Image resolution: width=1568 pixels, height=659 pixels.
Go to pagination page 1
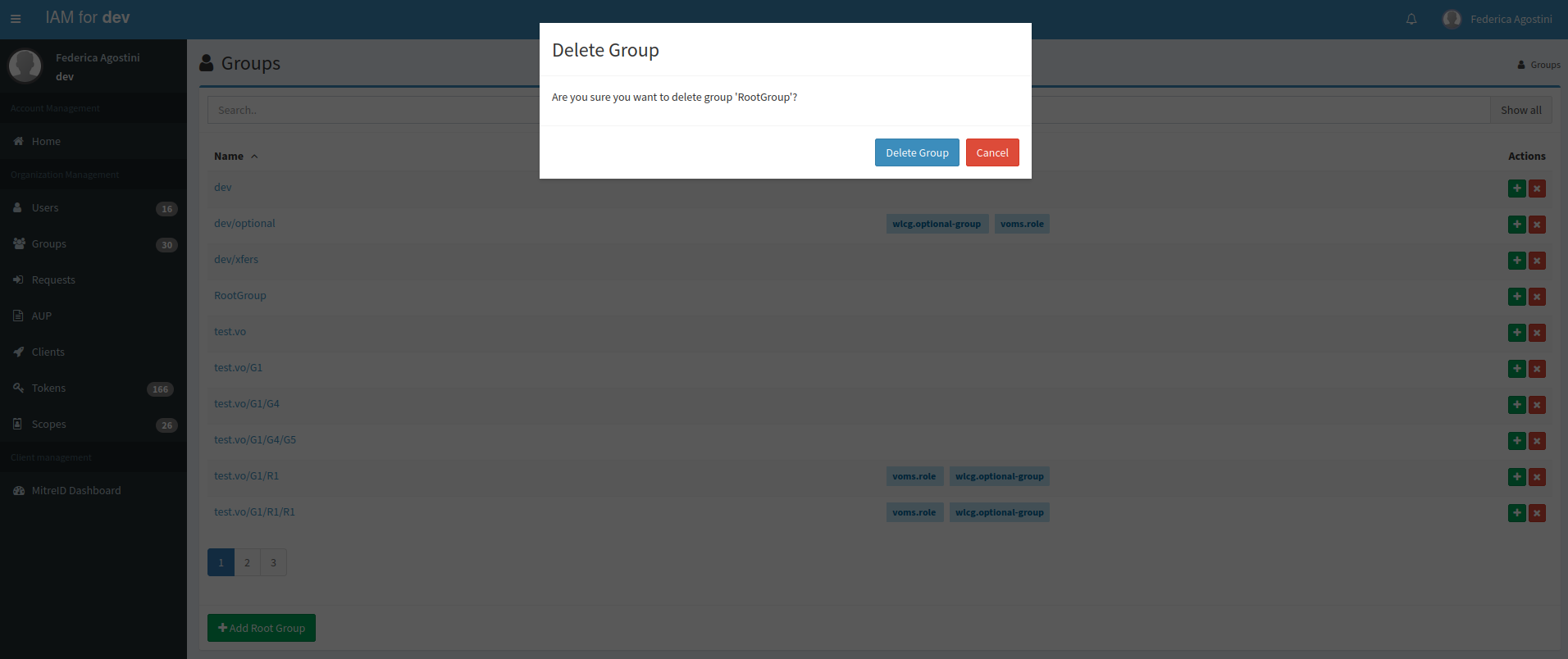point(221,562)
